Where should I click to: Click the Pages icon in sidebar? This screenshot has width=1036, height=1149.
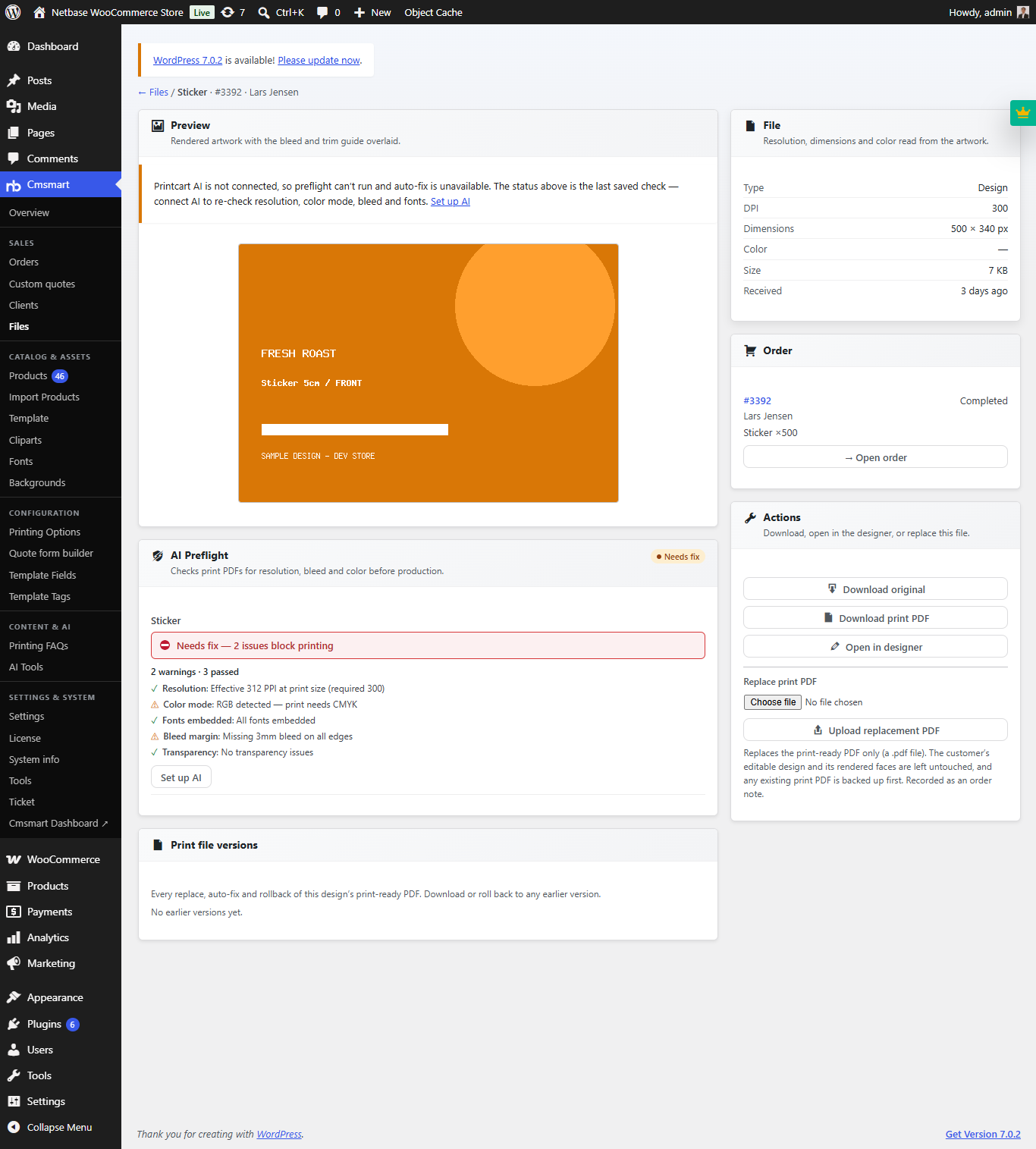coord(14,133)
